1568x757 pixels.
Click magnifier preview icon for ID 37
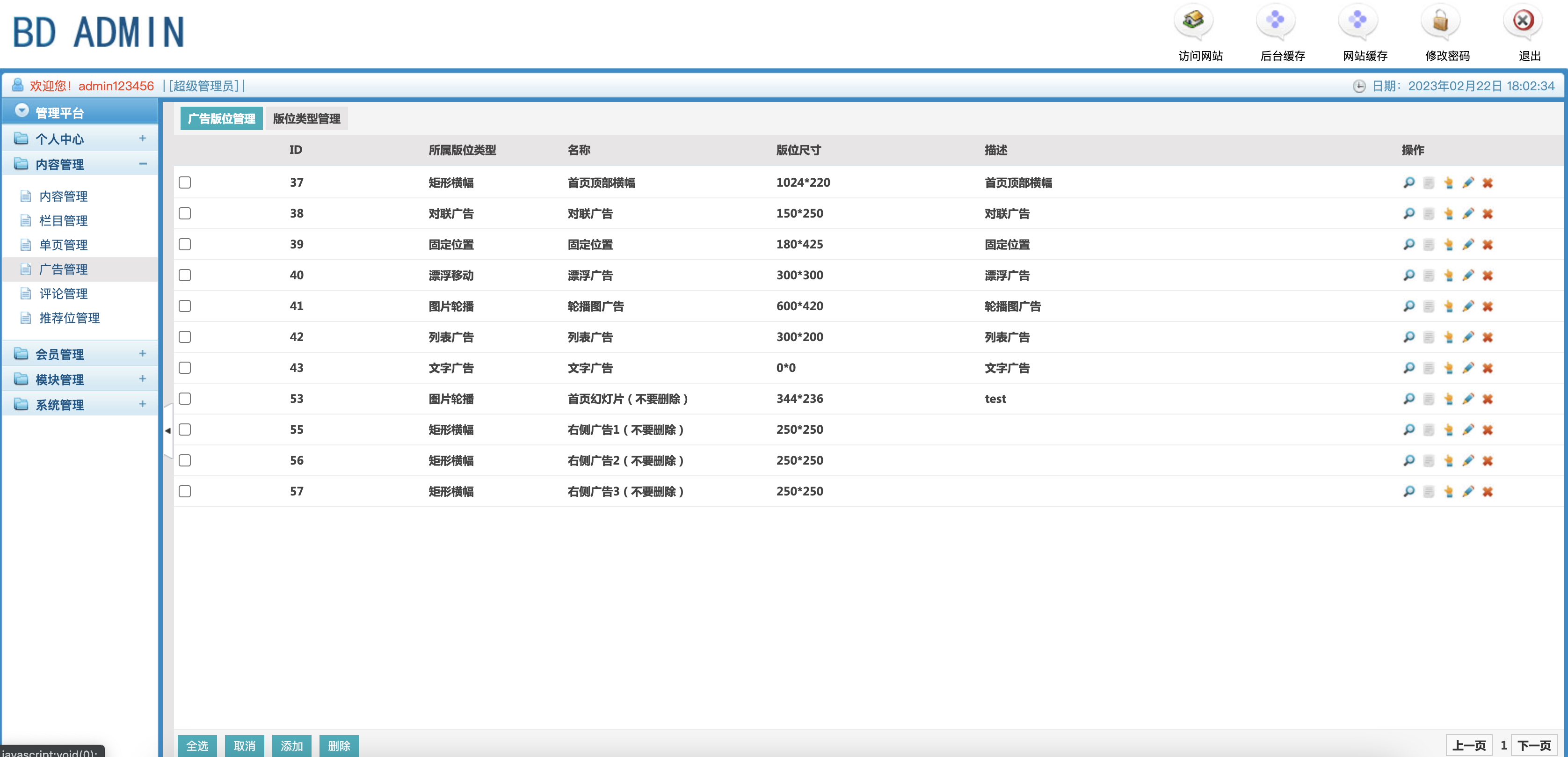(1408, 183)
